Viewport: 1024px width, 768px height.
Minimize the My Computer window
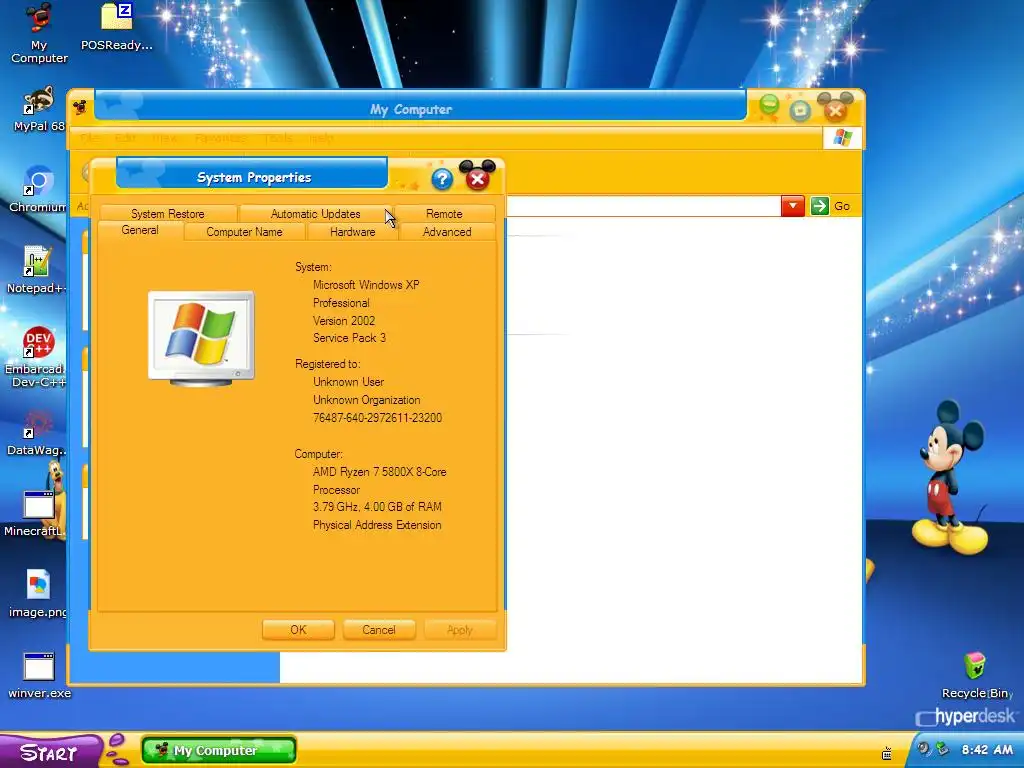(769, 106)
